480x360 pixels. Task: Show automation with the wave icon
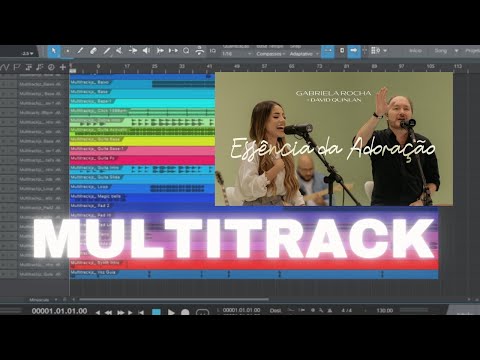[x=5, y=67]
